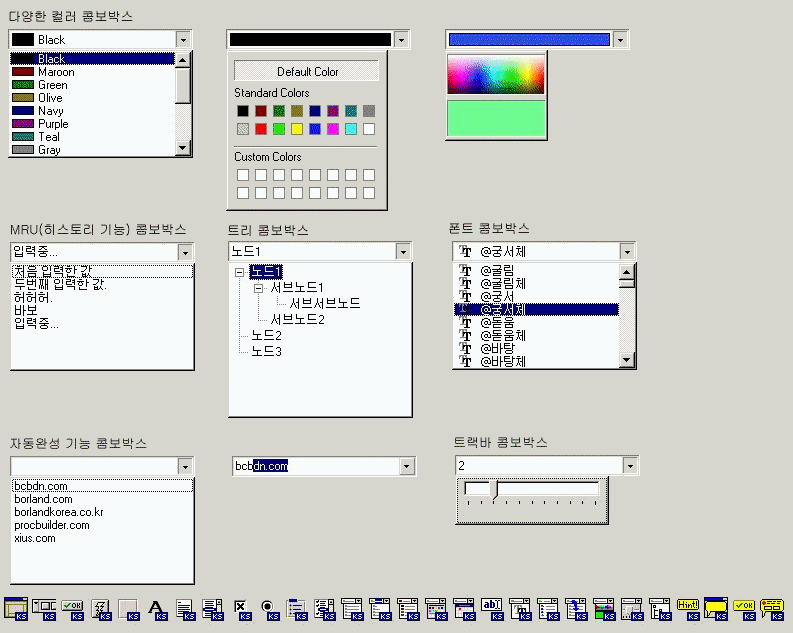Click the text label "A" component icon

[156, 607]
